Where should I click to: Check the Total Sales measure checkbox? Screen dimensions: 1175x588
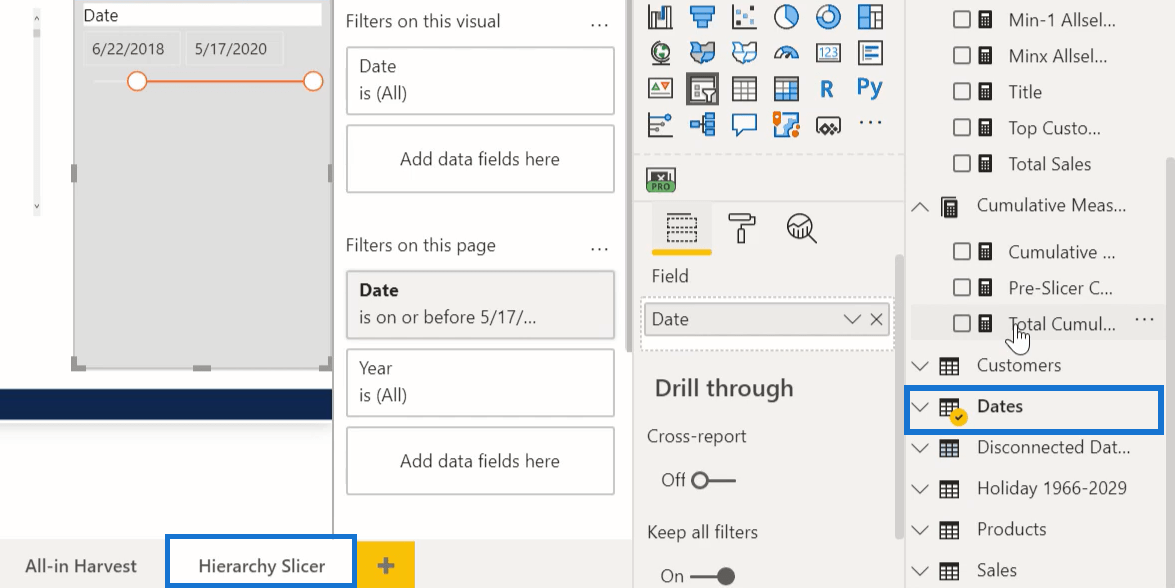tap(961, 163)
